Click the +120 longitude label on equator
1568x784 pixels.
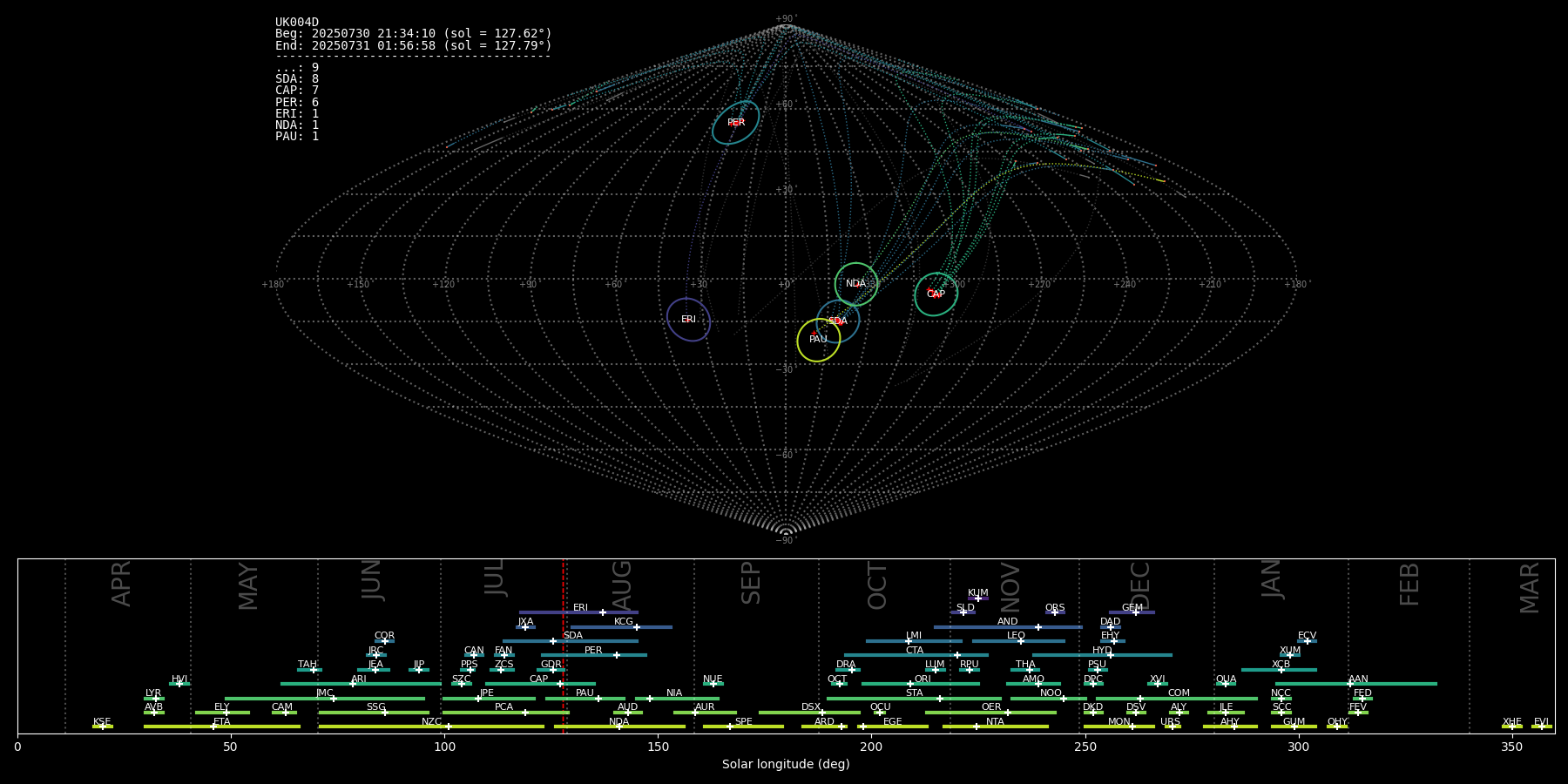(x=443, y=285)
